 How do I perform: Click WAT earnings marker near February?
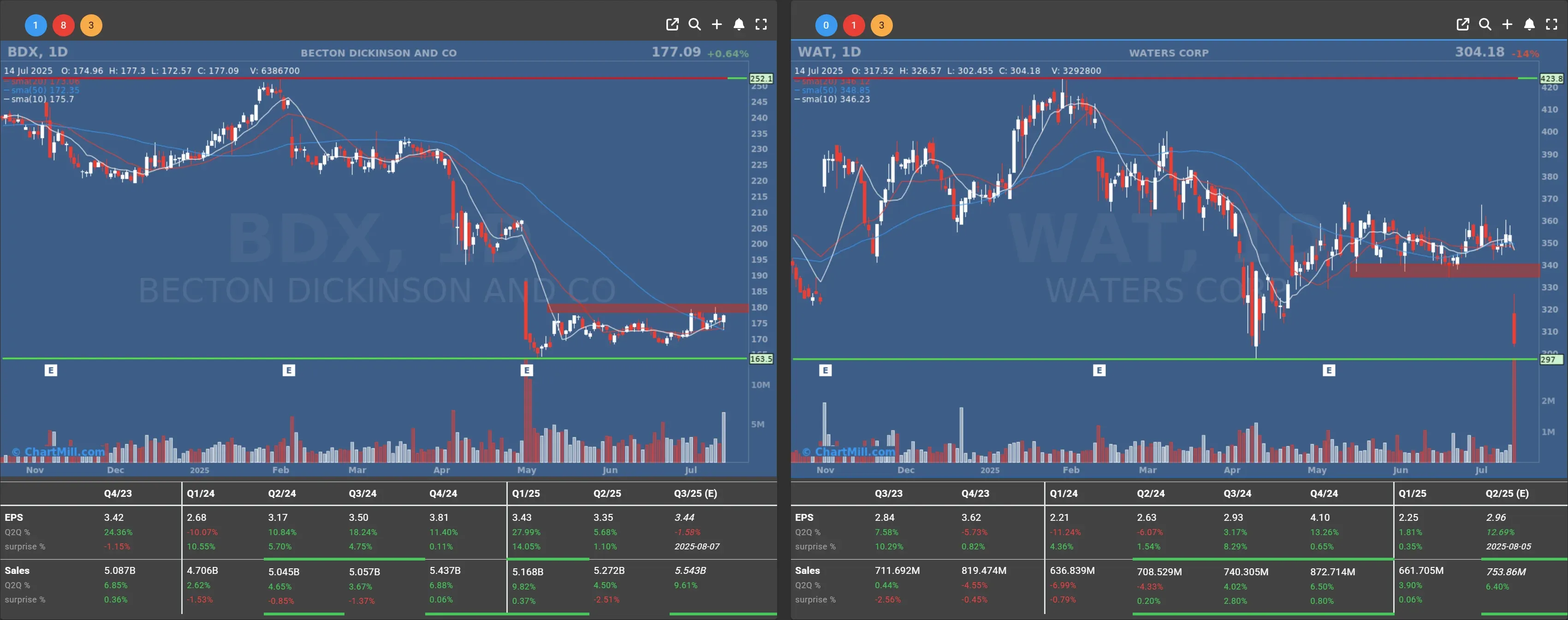[x=1099, y=370]
